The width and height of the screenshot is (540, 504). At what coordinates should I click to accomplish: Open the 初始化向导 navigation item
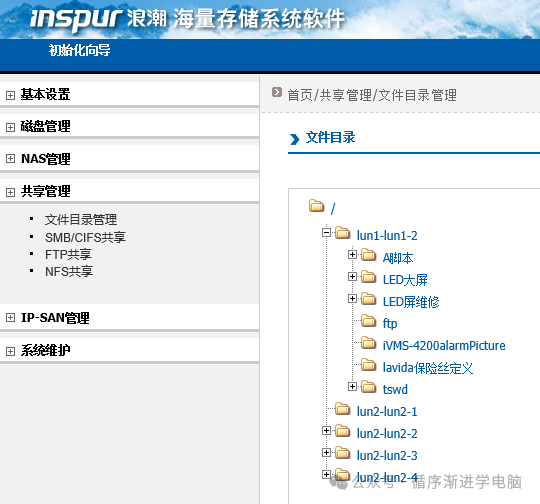(x=79, y=50)
